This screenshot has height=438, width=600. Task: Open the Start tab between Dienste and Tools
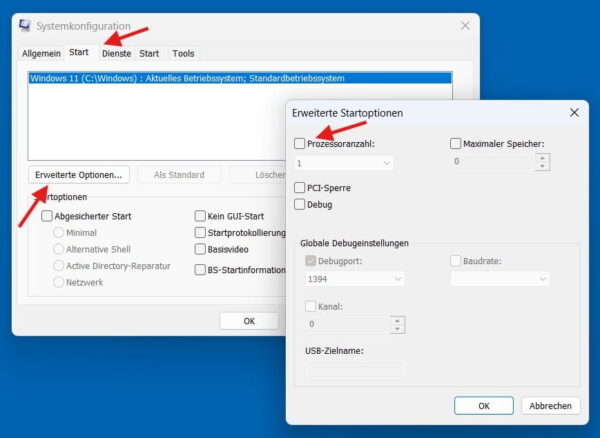(149, 54)
